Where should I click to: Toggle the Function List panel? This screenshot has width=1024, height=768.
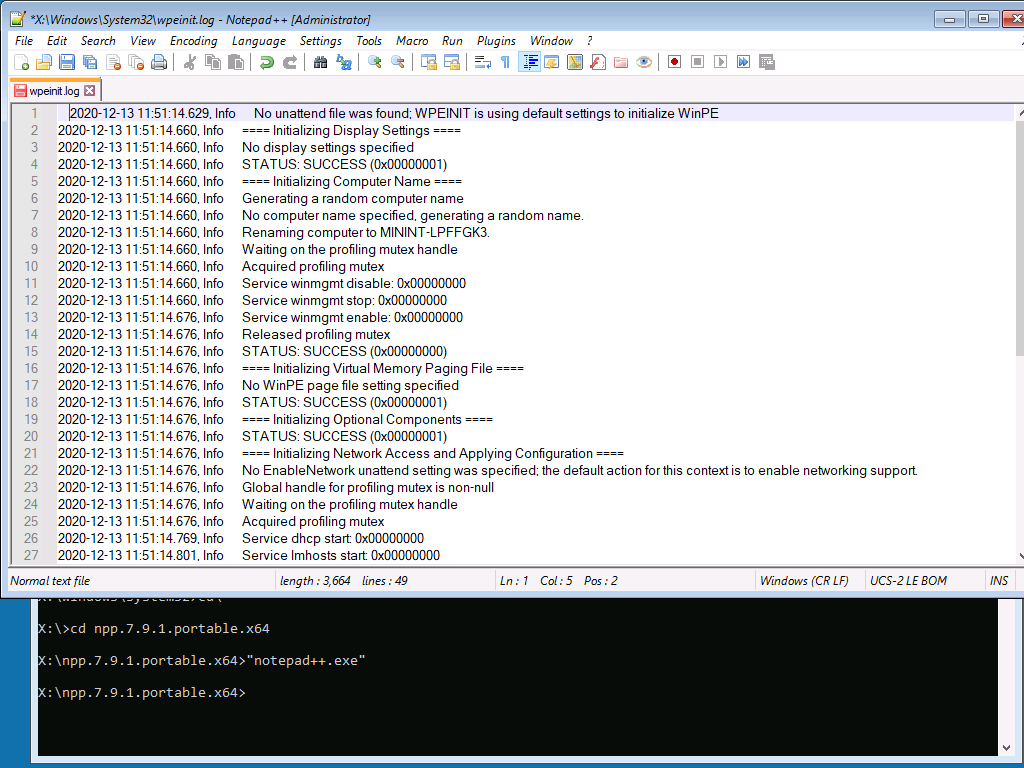[598, 62]
